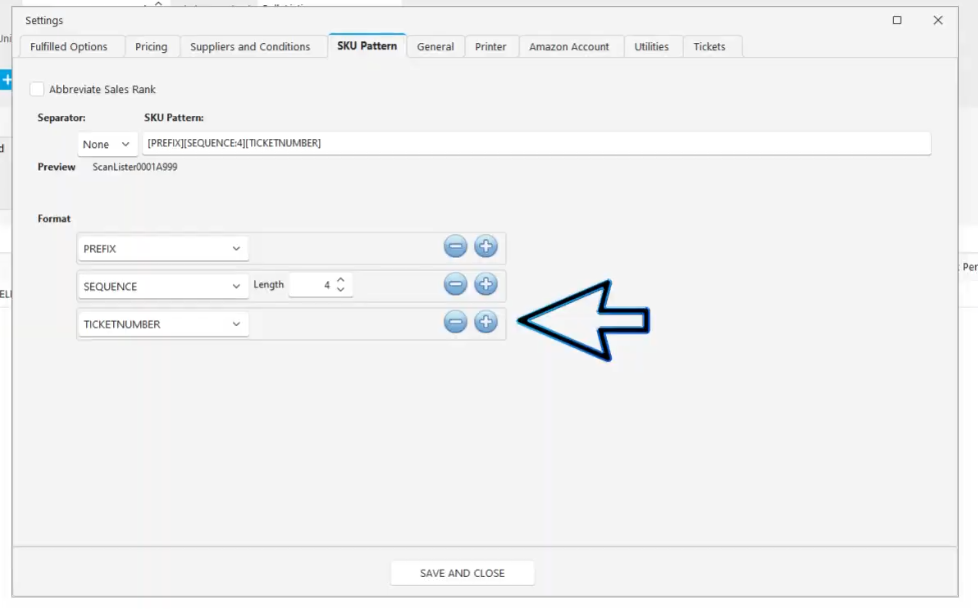Open the Printer tab
The width and height of the screenshot is (978, 609).
click(x=490, y=47)
